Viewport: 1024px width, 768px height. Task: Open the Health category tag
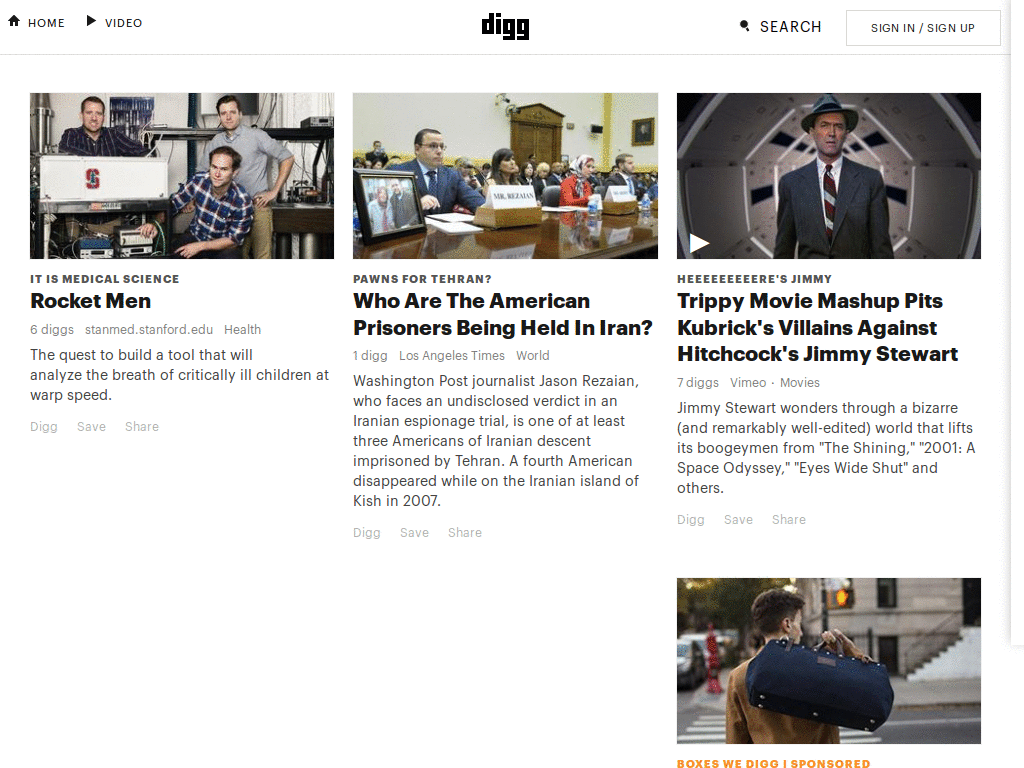click(x=242, y=330)
